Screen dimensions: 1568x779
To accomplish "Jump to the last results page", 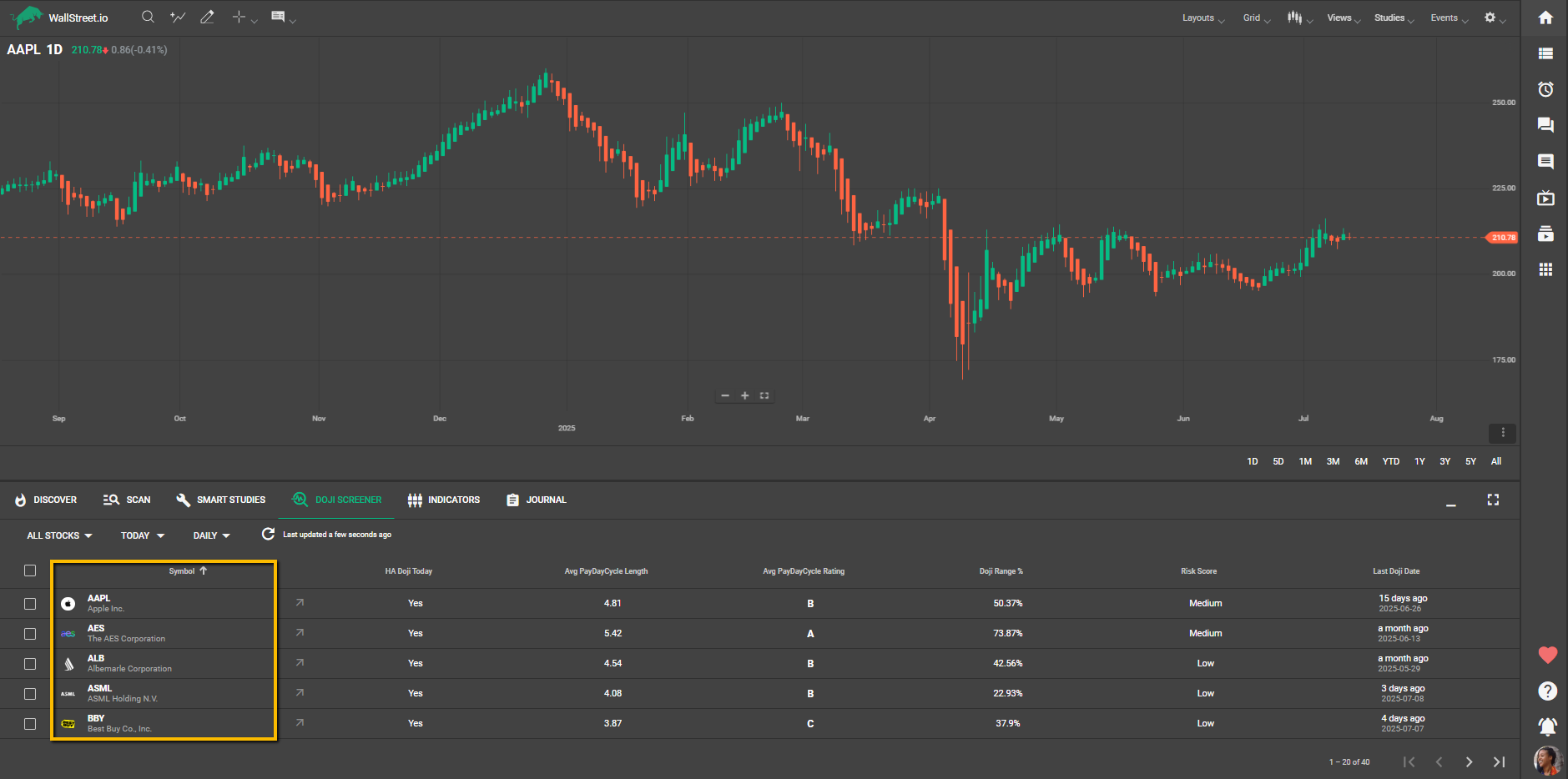I will pyautogui.click(x=1499, y=761).
